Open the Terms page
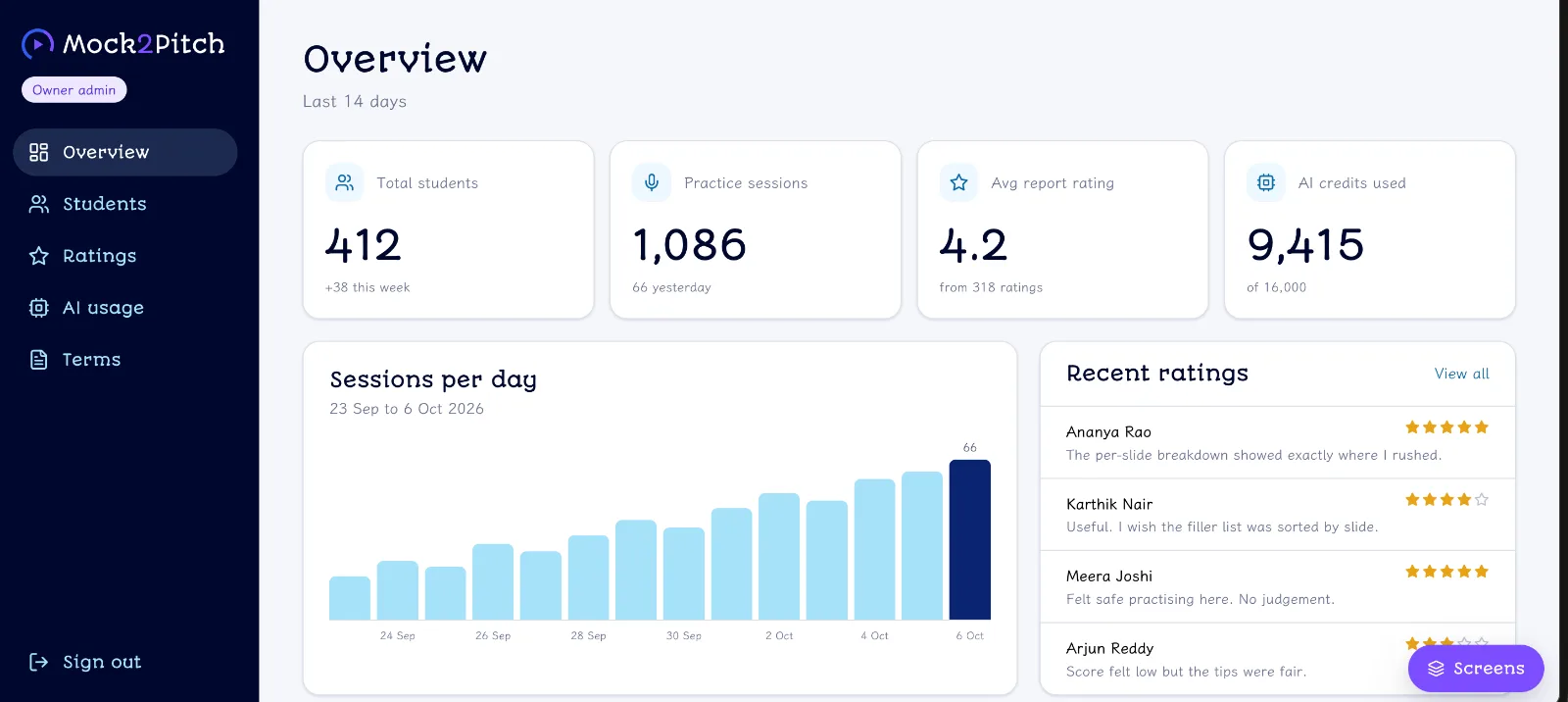The image size is (1568, 702). point(125,360)
